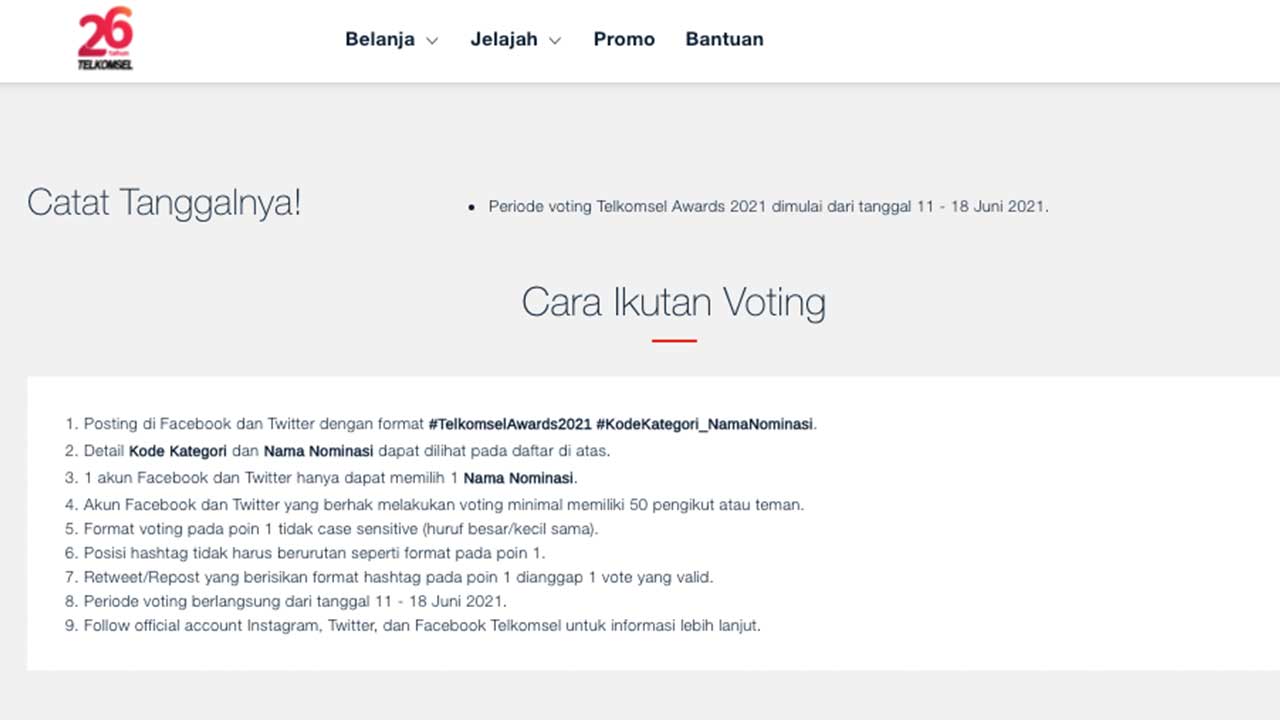Click the Cara Ikutan Voting heading
This screenshot has width=1280, height=720.
point(674,302)
